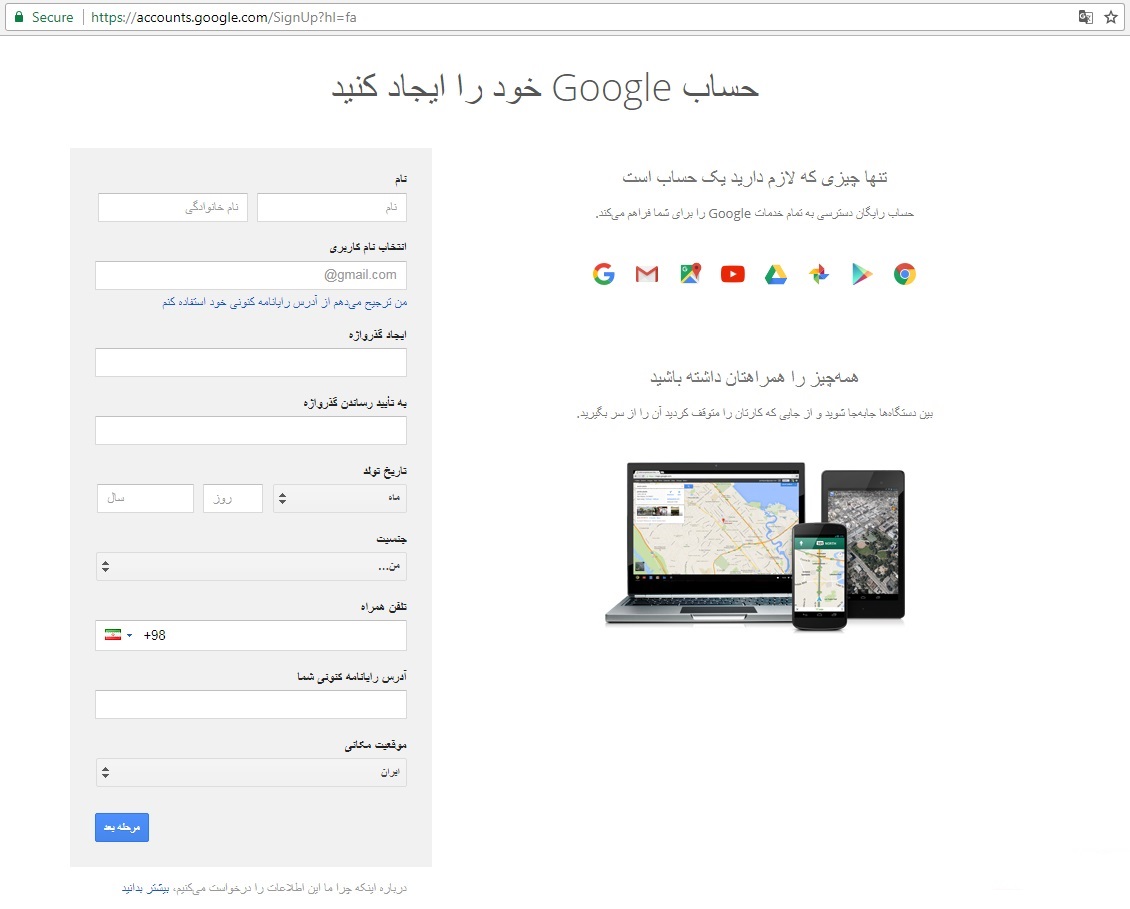1130x909 pixels.
Task: Click the current email address field
Action: pyautogui.click(x=251, y=704)
